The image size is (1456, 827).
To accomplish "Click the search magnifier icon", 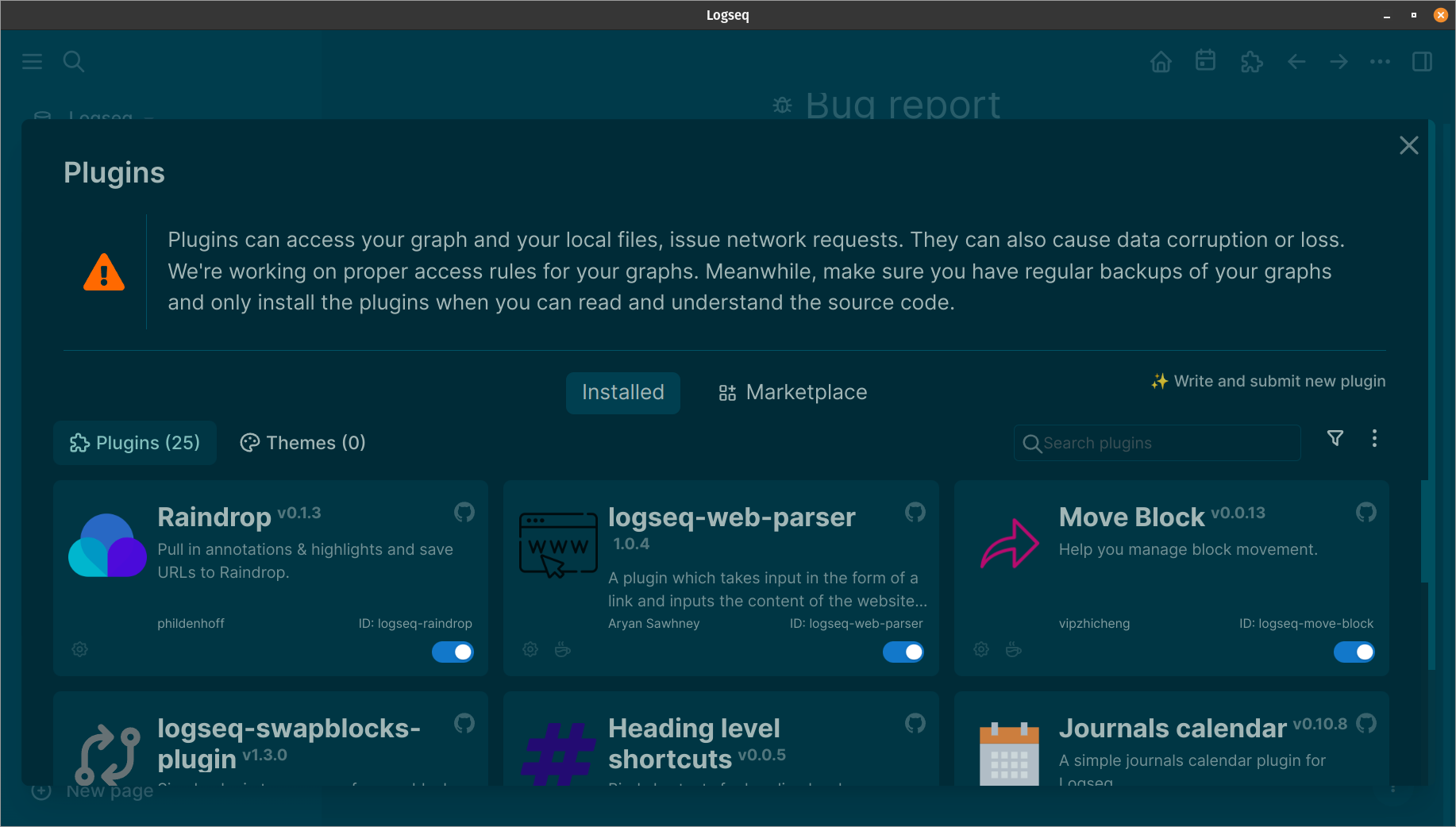I will tap(74, 61).
